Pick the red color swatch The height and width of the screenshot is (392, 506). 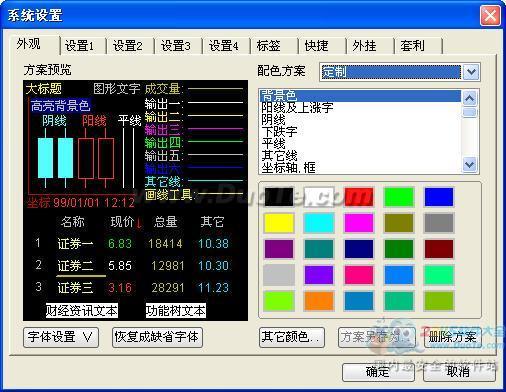(x=359, y=197)
